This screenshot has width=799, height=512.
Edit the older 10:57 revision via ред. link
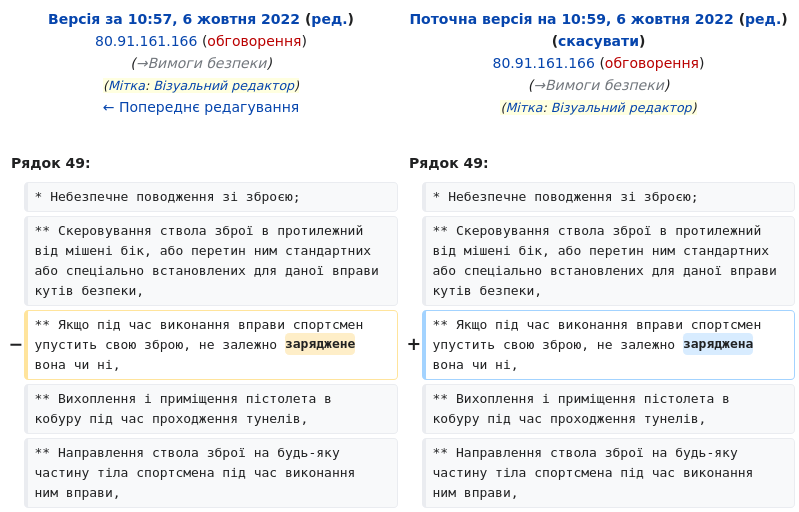click(329, 19)
